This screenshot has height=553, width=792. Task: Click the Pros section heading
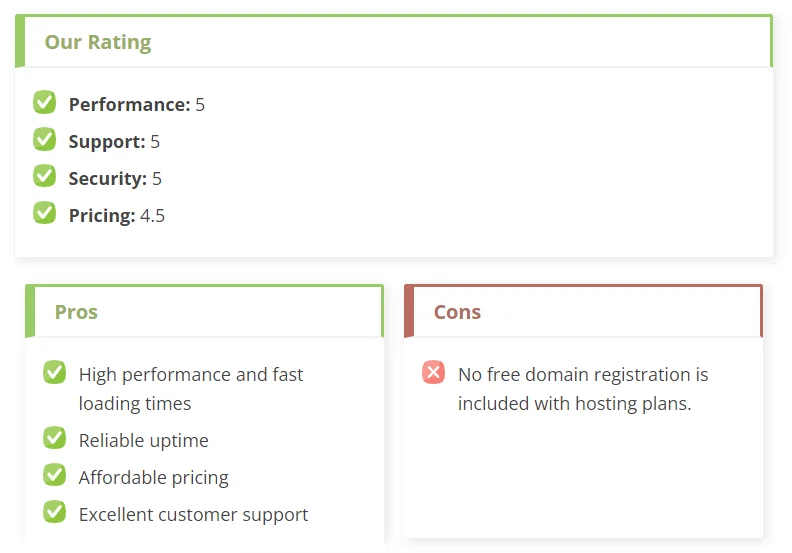(76, 312)
